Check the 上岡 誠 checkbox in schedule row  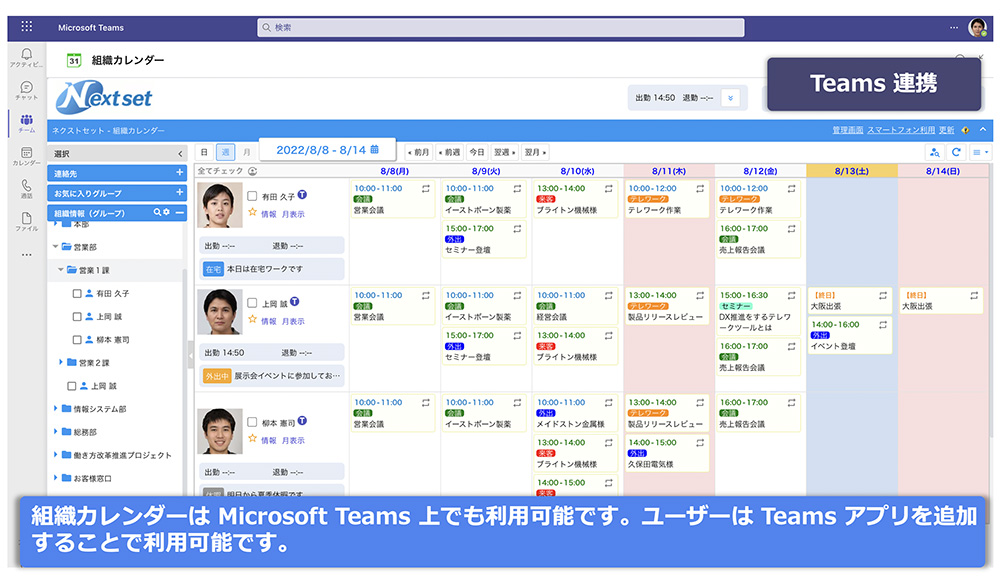(x=252, y=303)
